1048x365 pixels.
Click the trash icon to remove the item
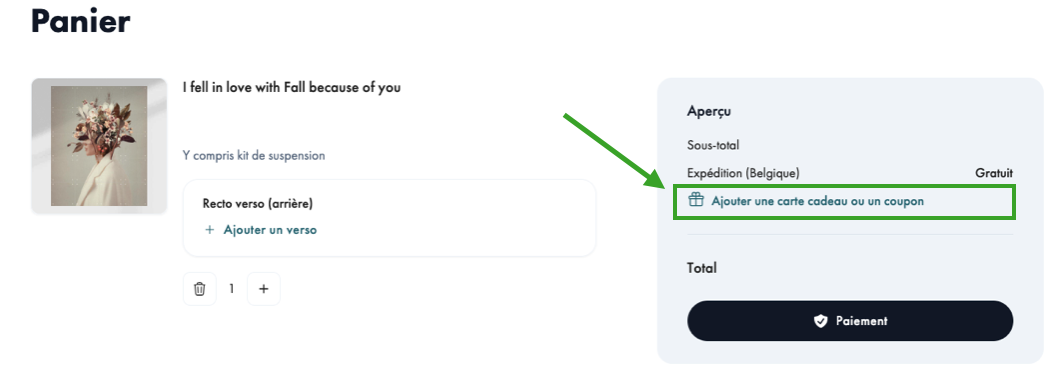pos(199,289)
